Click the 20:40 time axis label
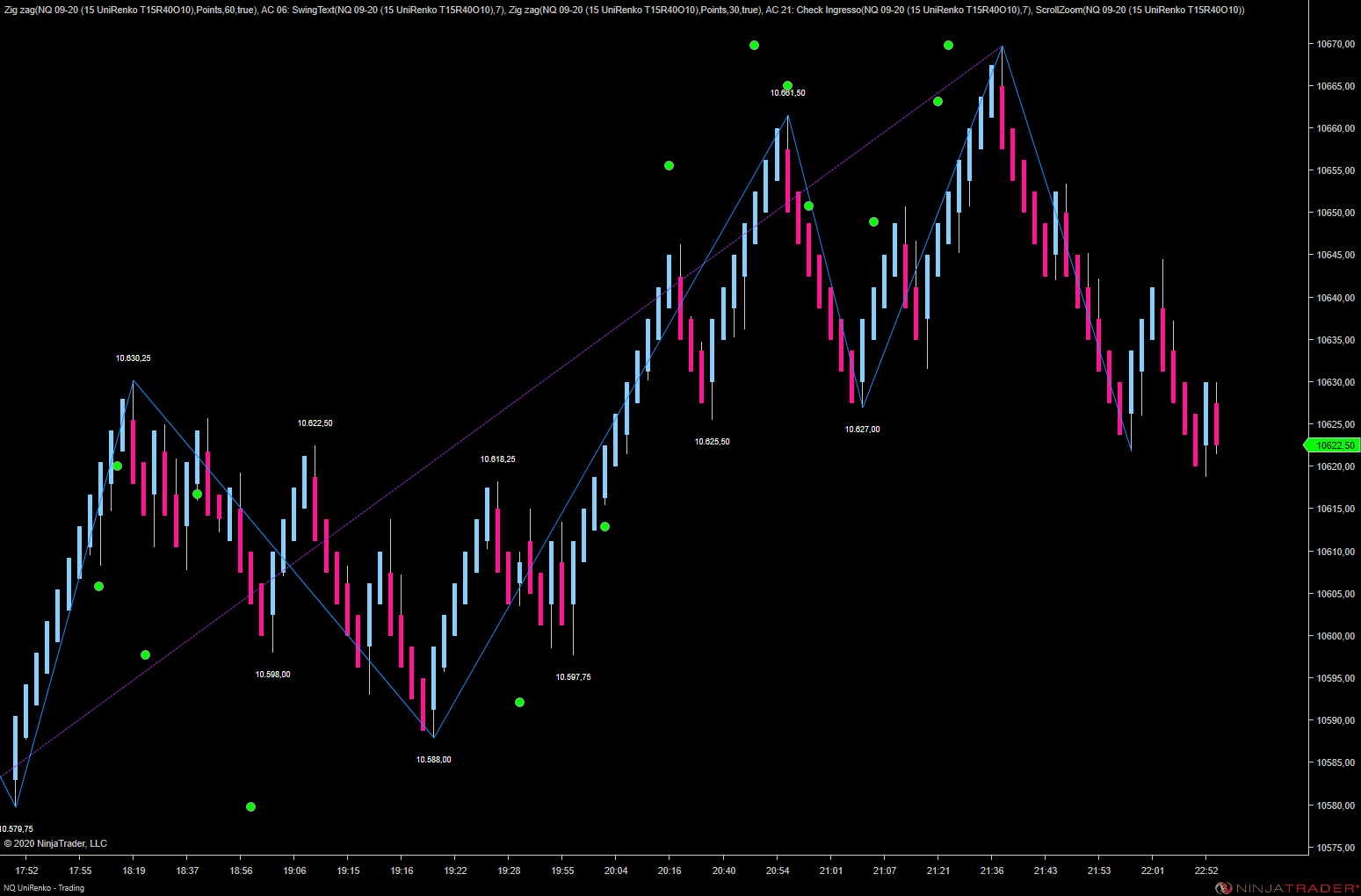Screen dimensions: 1361x896 (723, 871)
